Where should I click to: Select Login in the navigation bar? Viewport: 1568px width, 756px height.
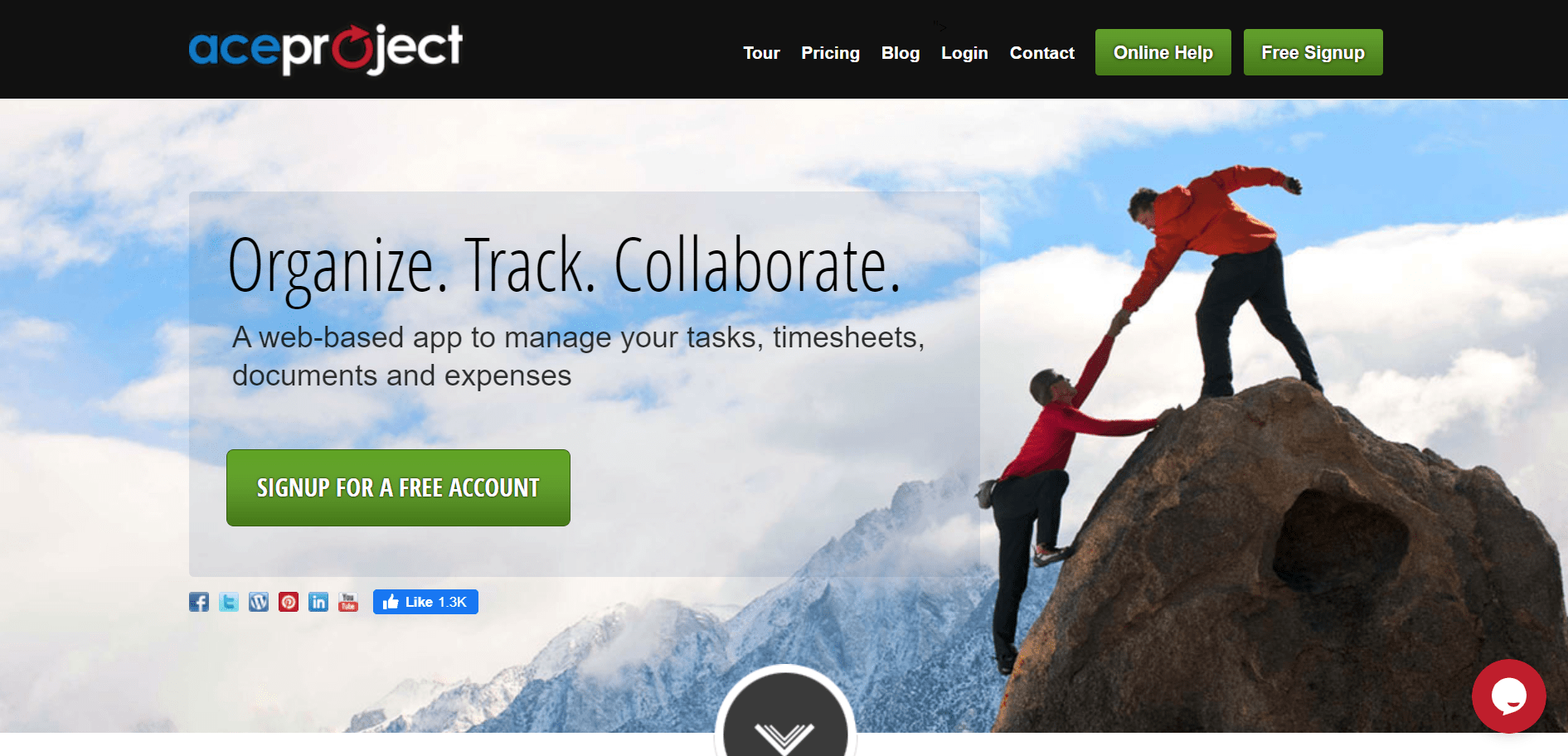point(964,53)
